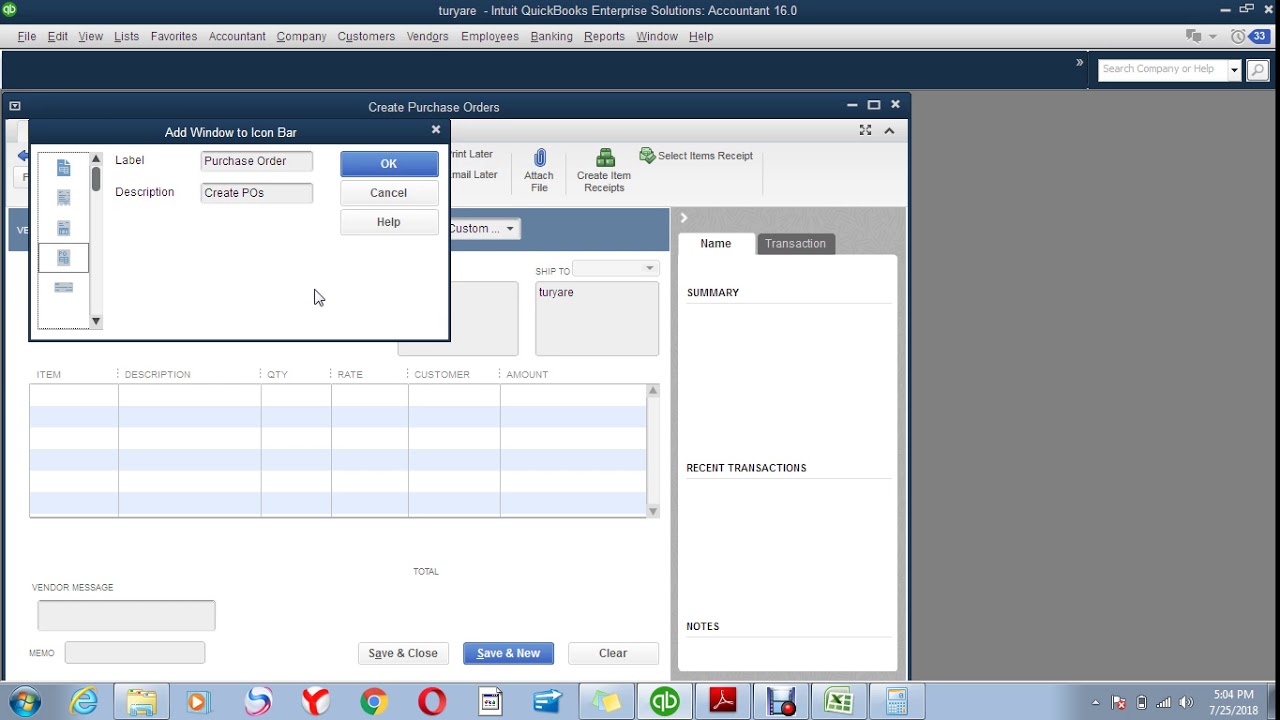Image resolution: width=1280 pixels, height=720 pixels.
Task: Click the ship-to address box showing turyare
Action: 597,318
